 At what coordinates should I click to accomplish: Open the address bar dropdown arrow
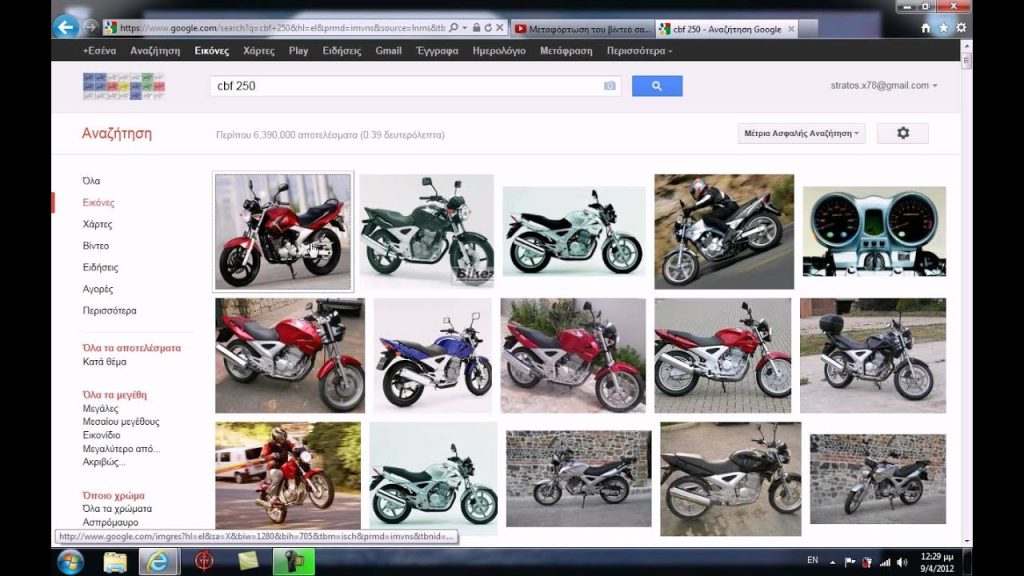(465, 28)
